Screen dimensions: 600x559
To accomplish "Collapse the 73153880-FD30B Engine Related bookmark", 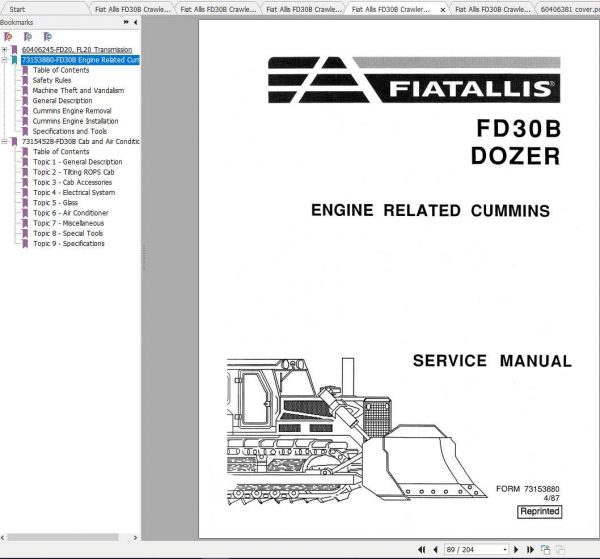I will click(x=5, y=60).
